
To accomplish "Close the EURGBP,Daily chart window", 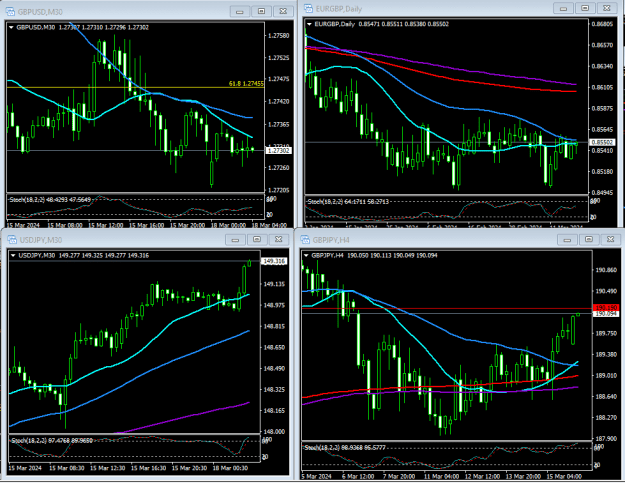I will [607, 8].
